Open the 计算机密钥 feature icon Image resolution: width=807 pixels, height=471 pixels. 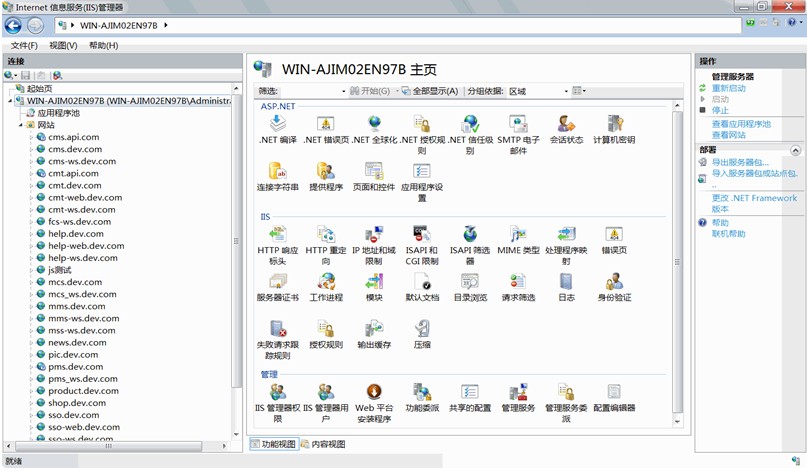(614, 129)
